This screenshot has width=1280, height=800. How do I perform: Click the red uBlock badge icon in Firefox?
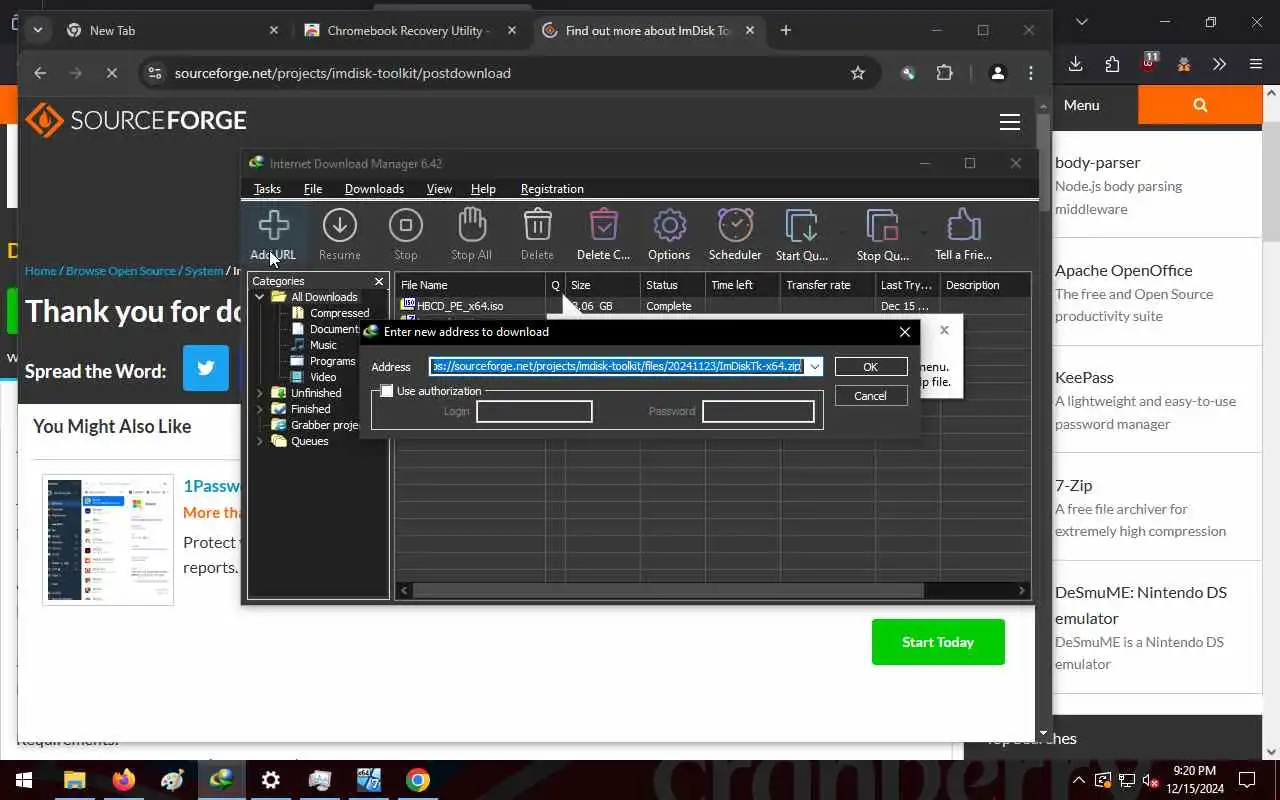tap(1149, 62)
